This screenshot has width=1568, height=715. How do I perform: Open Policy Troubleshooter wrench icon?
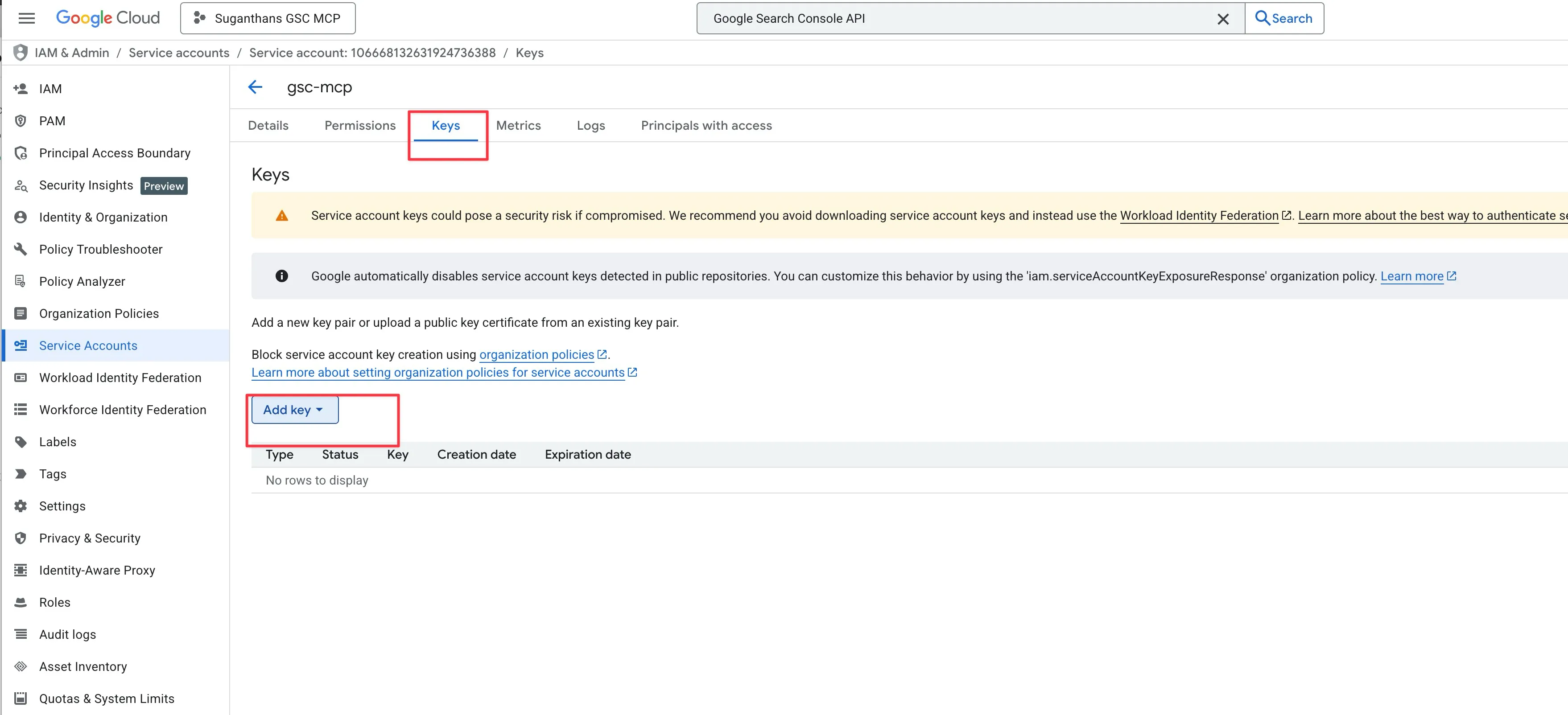[x=21, y=249]
